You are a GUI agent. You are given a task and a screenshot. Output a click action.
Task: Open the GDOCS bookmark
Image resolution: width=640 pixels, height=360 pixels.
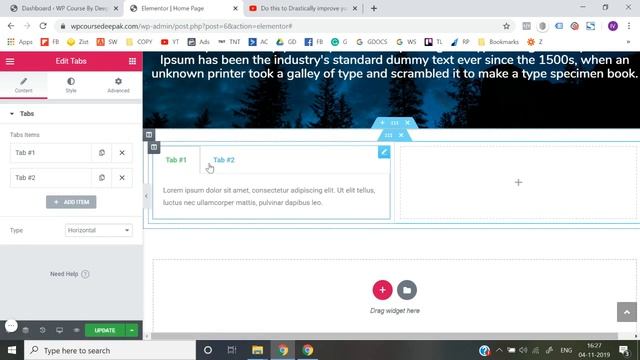(371, 42)
